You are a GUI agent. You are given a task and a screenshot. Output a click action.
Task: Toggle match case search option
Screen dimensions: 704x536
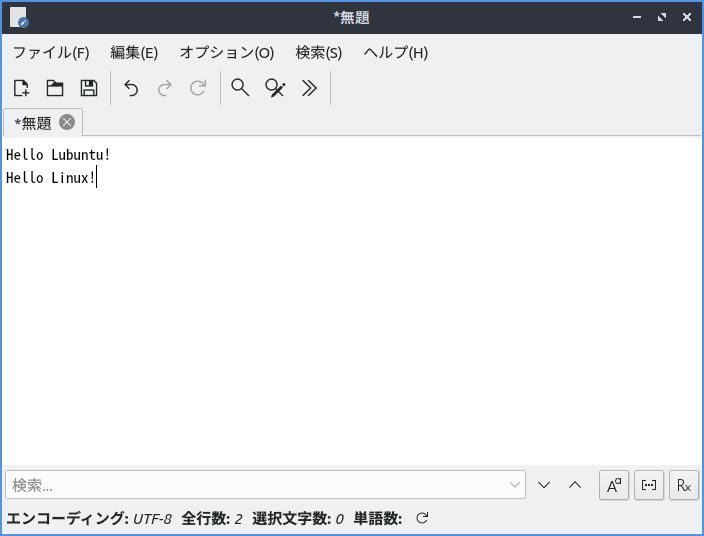click(x=613, y=485)
